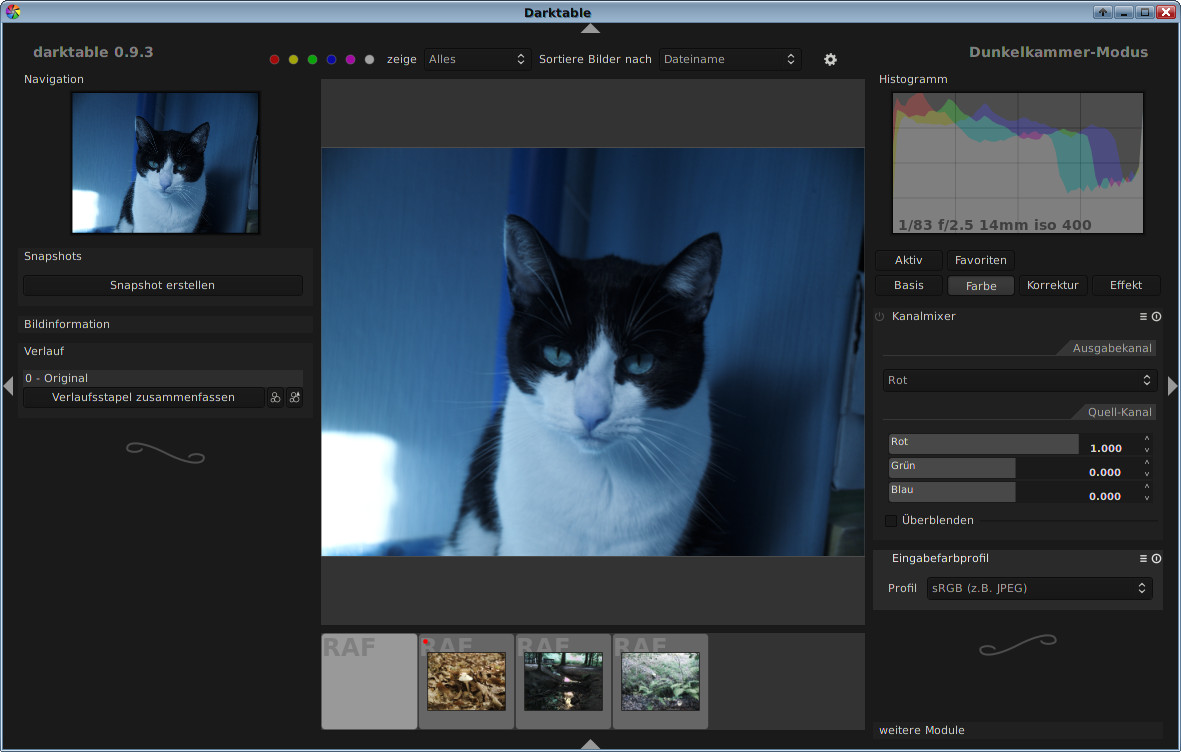Click the create style from history icon
Viewport: 1181px width, 752px height.
coord(275,398)
